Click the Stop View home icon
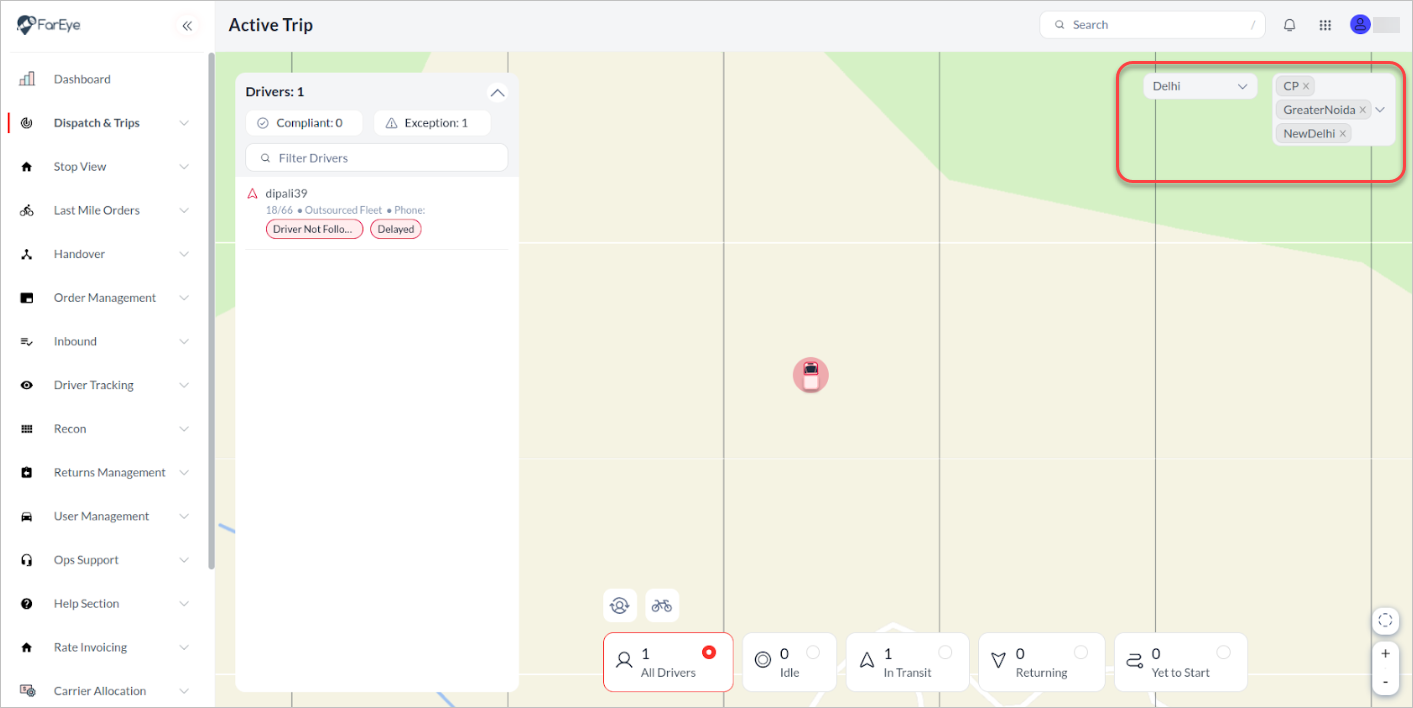The width and height of the screenshot is (1413, 708). pos(27,167)
